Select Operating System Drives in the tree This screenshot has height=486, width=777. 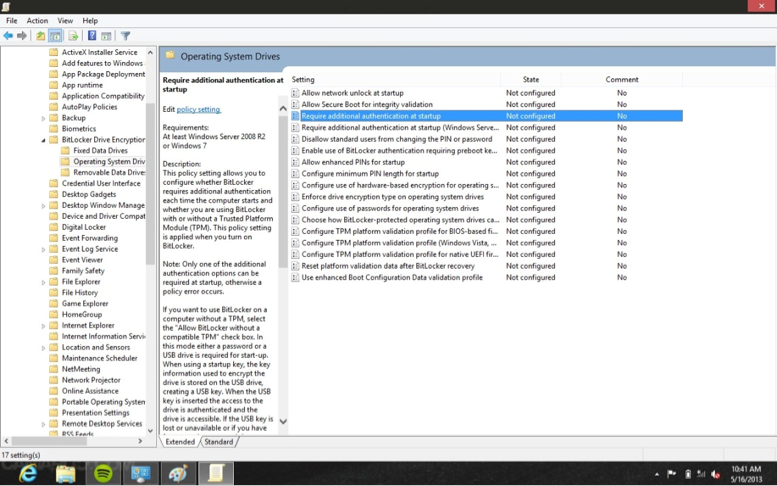(109, 161)
